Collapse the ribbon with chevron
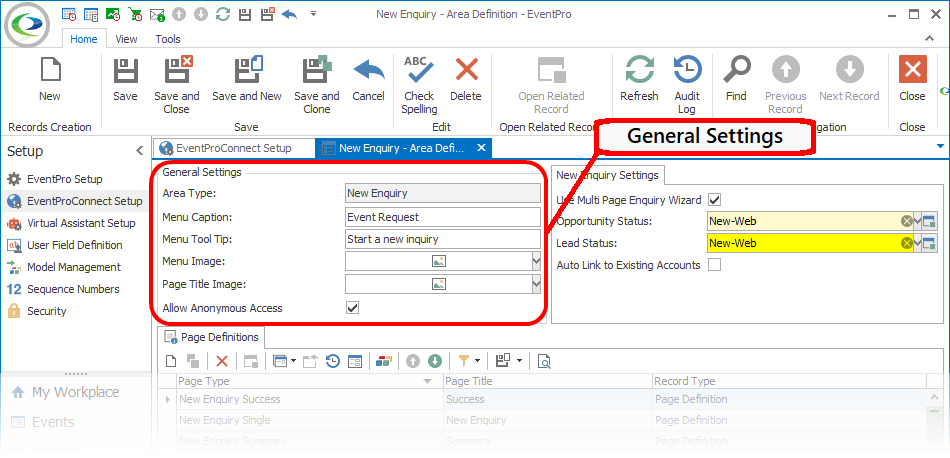 (929, 38)
